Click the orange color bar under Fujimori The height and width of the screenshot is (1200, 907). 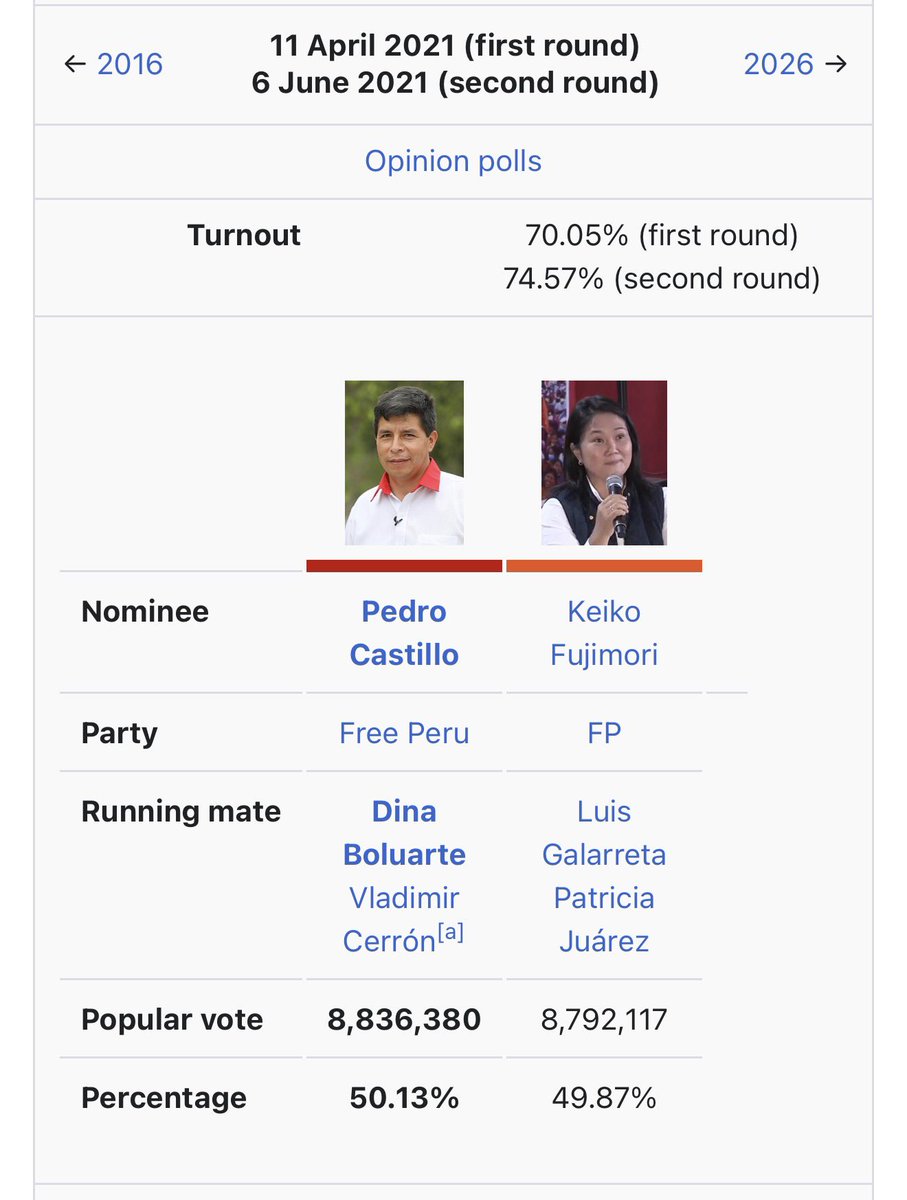click(604, 566)
